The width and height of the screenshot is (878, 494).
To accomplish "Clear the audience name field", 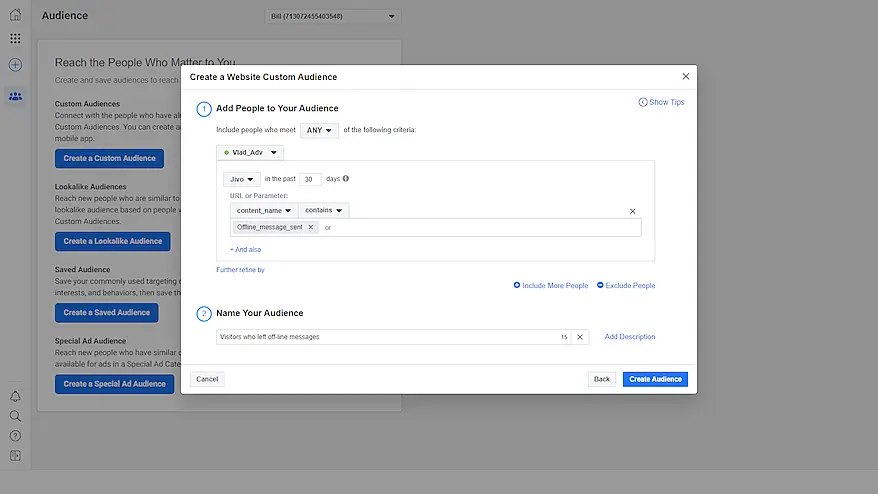I will 579,337.
